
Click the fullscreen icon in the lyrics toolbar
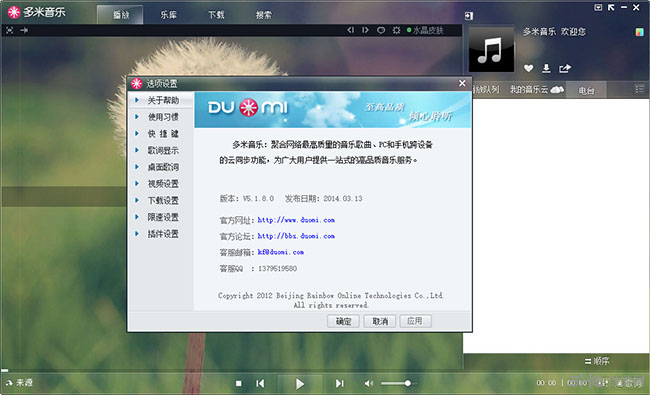pos(10,30)
